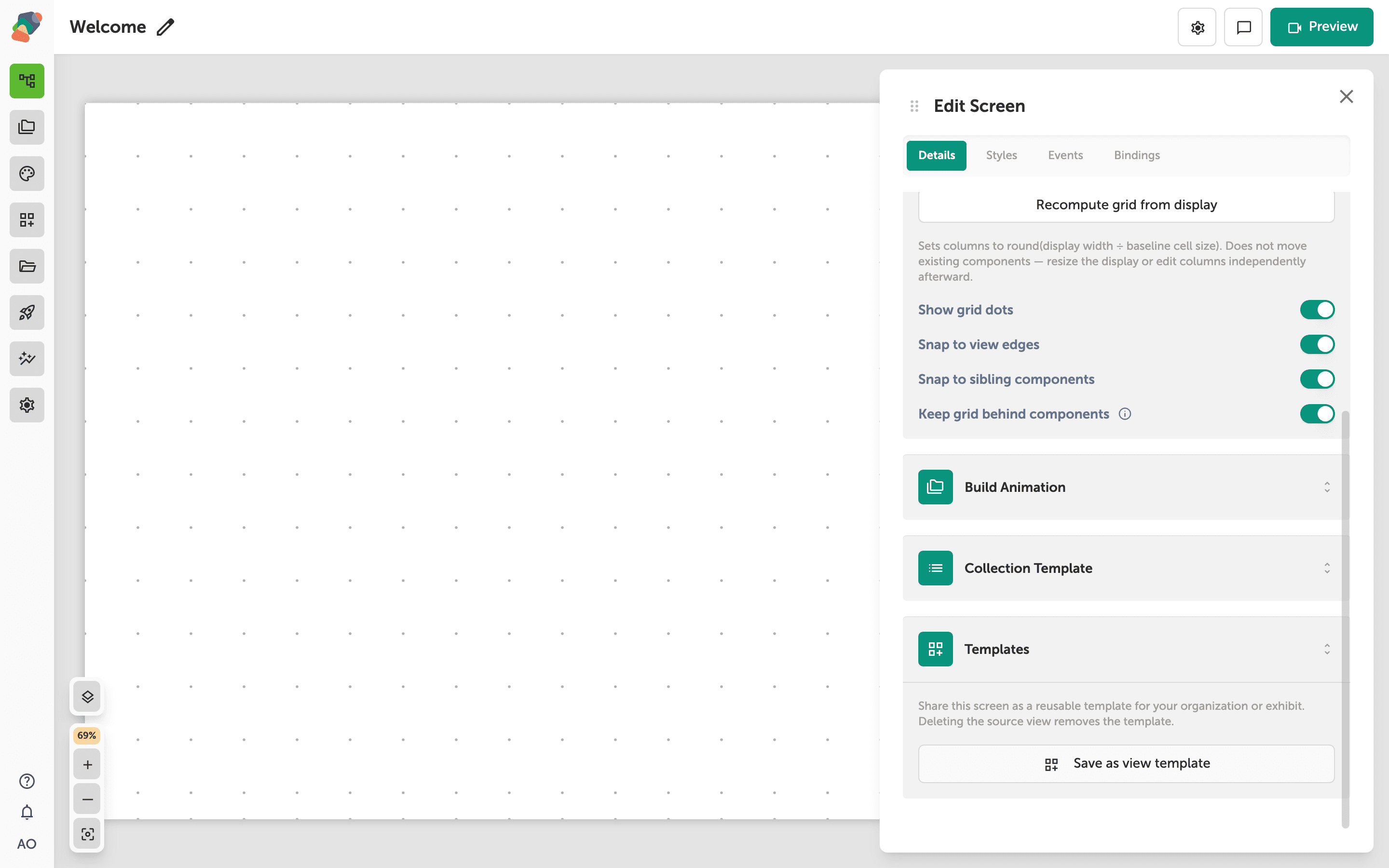1389x868 pixels.
Task: Open the theme palette sidebar icon
Action: [x=27, y=174]
